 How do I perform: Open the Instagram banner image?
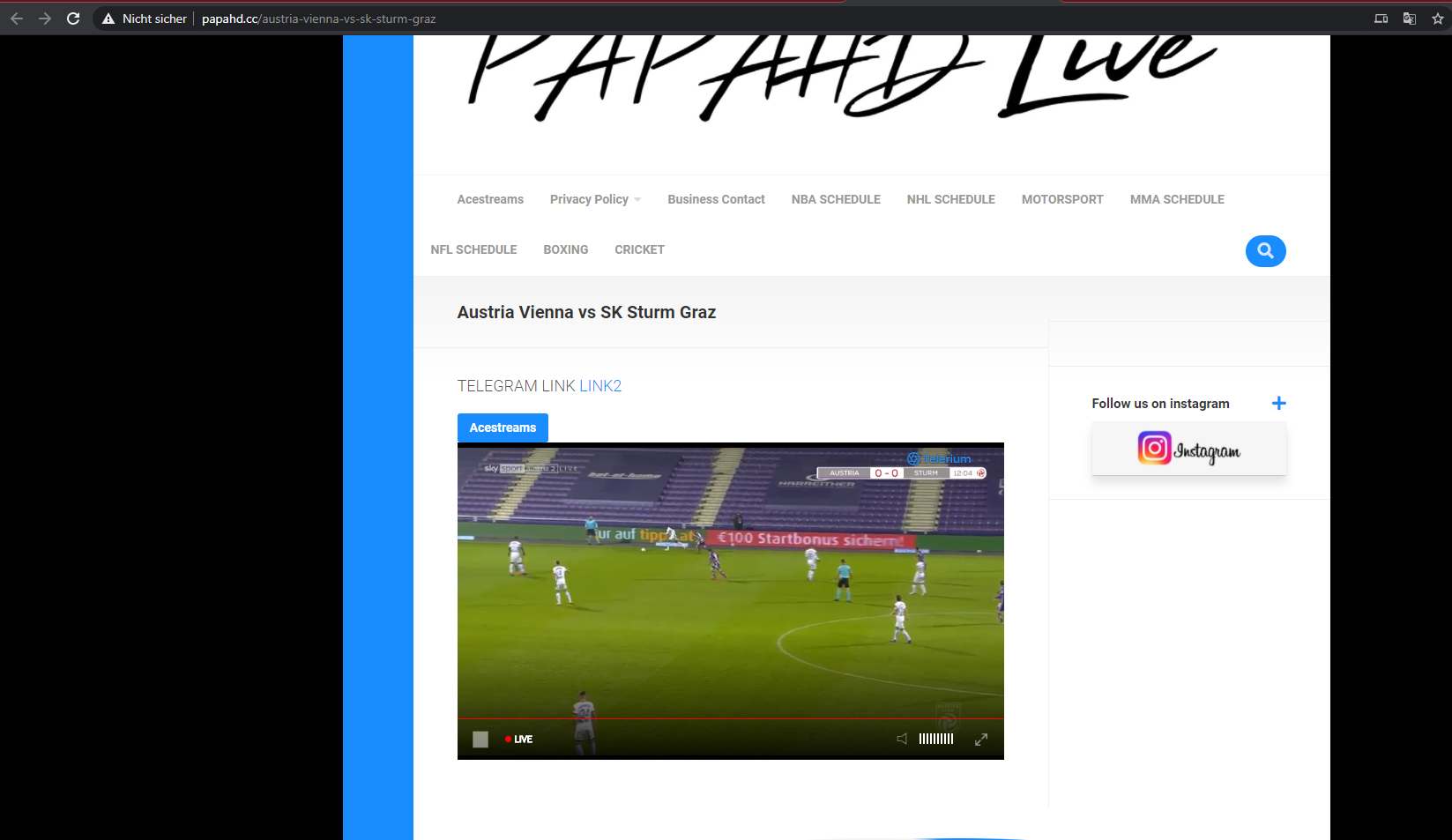coord(1188,450)
